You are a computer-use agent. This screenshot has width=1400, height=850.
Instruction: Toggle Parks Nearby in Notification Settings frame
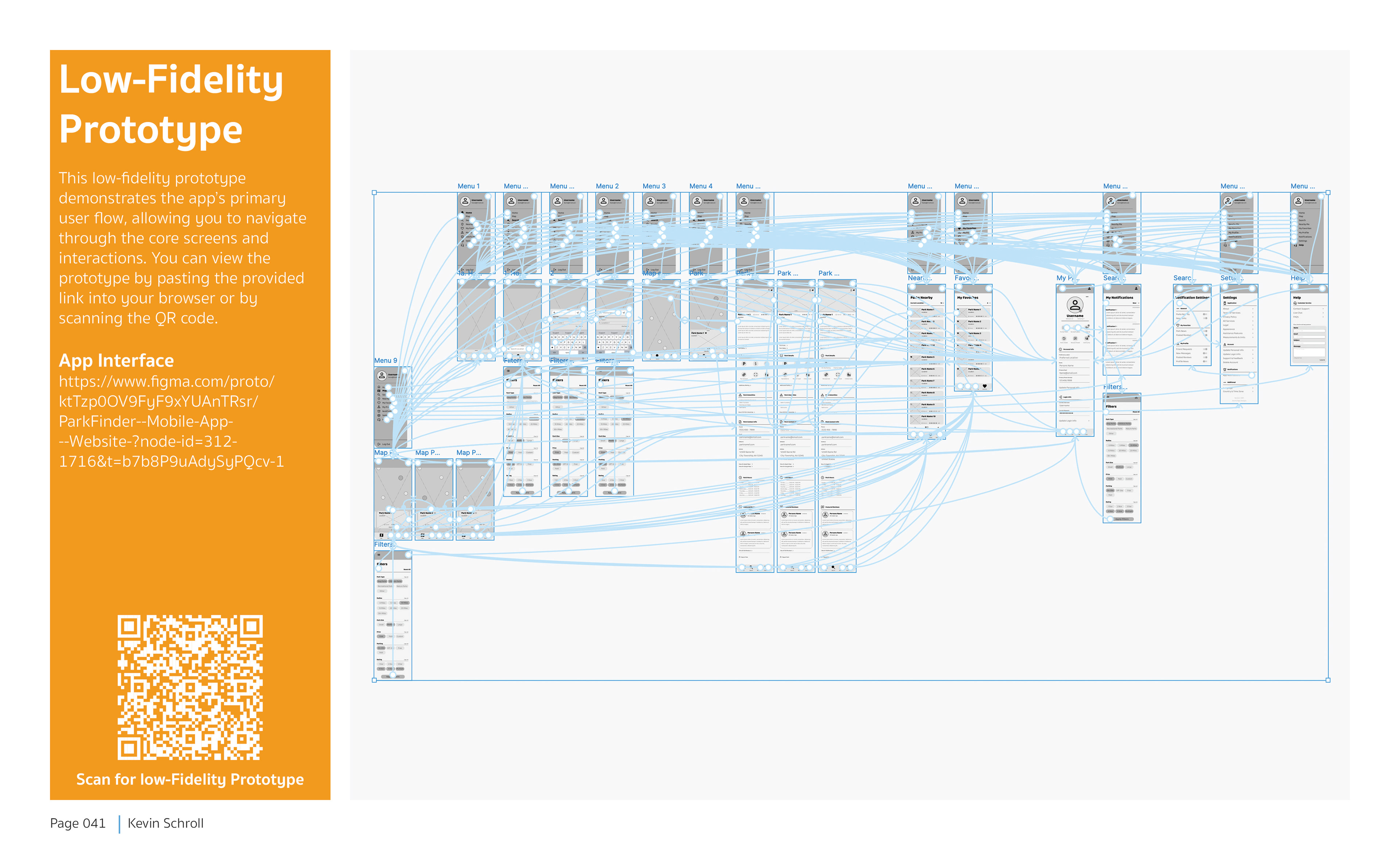[x=1205, y=314]
